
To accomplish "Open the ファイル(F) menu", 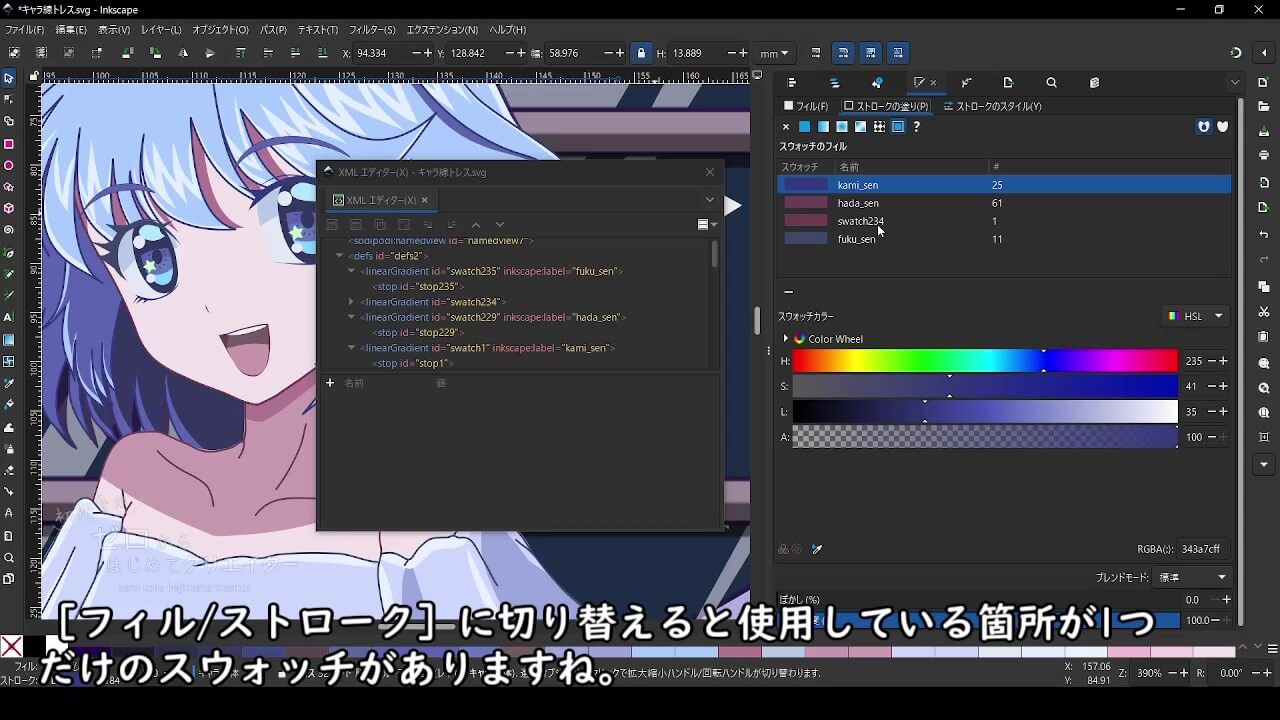I will coord(24,30).
